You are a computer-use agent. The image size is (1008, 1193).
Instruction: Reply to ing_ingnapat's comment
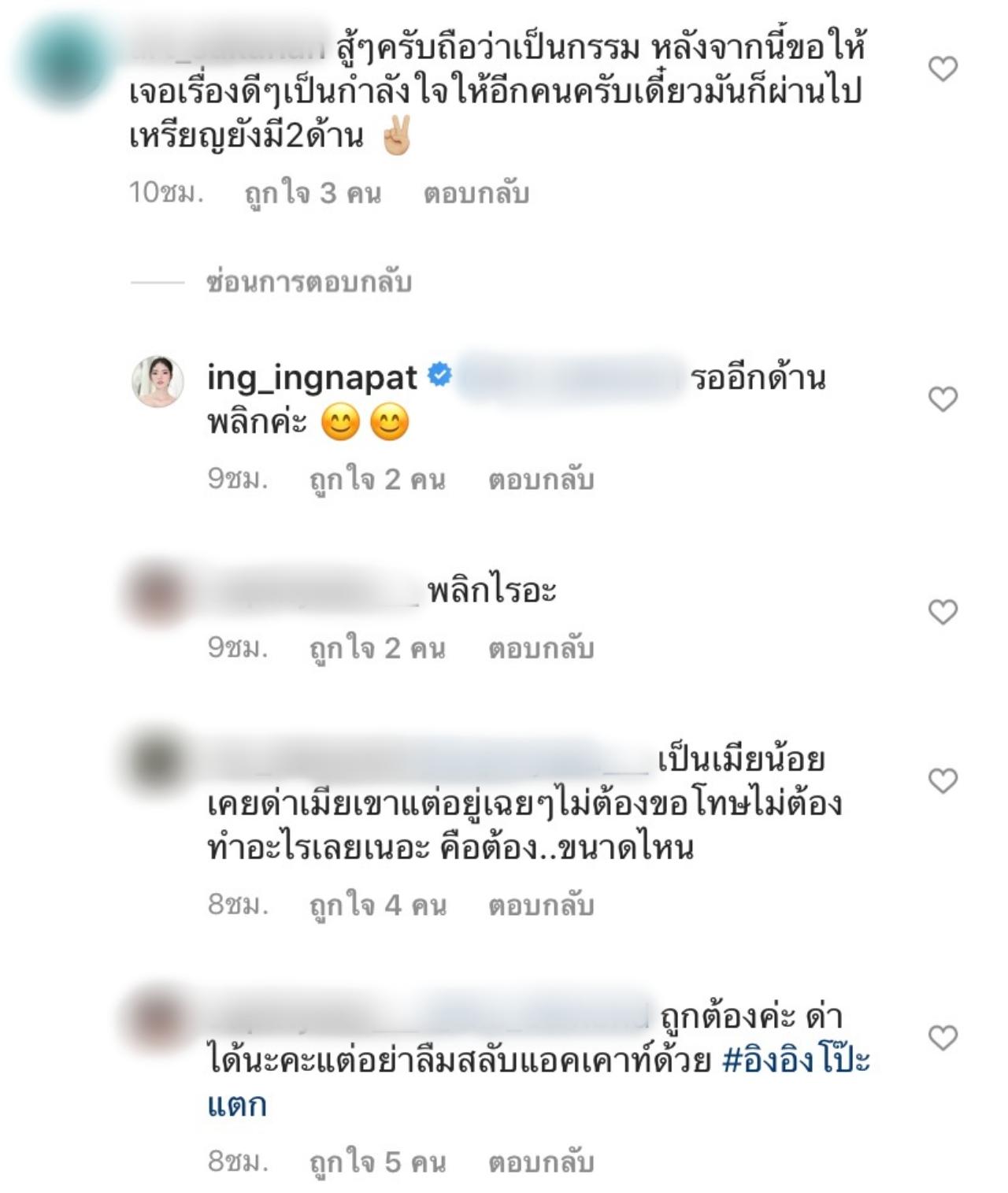coord(541,480)
